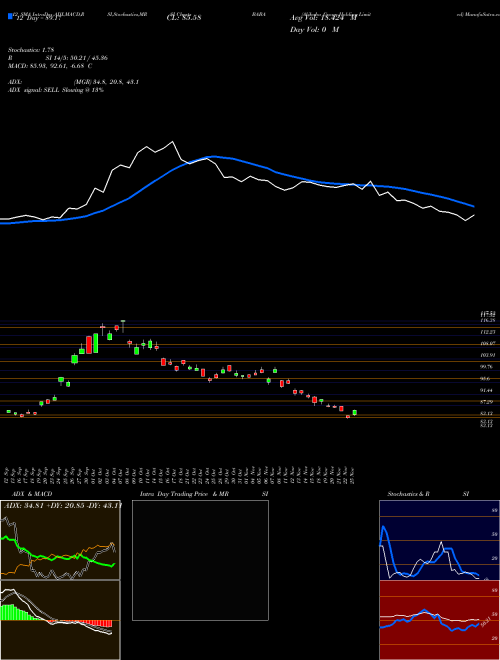Click the 'Day Vol: 0 M' text
Screen dimensions: 500x660
click(314, 30)
